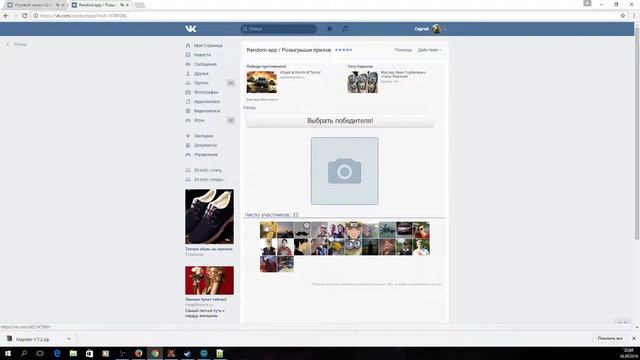The width and height of the screenshot is (640, 360).
Task: Open Windows Store from taskbar
Action: tap(89, 353)
